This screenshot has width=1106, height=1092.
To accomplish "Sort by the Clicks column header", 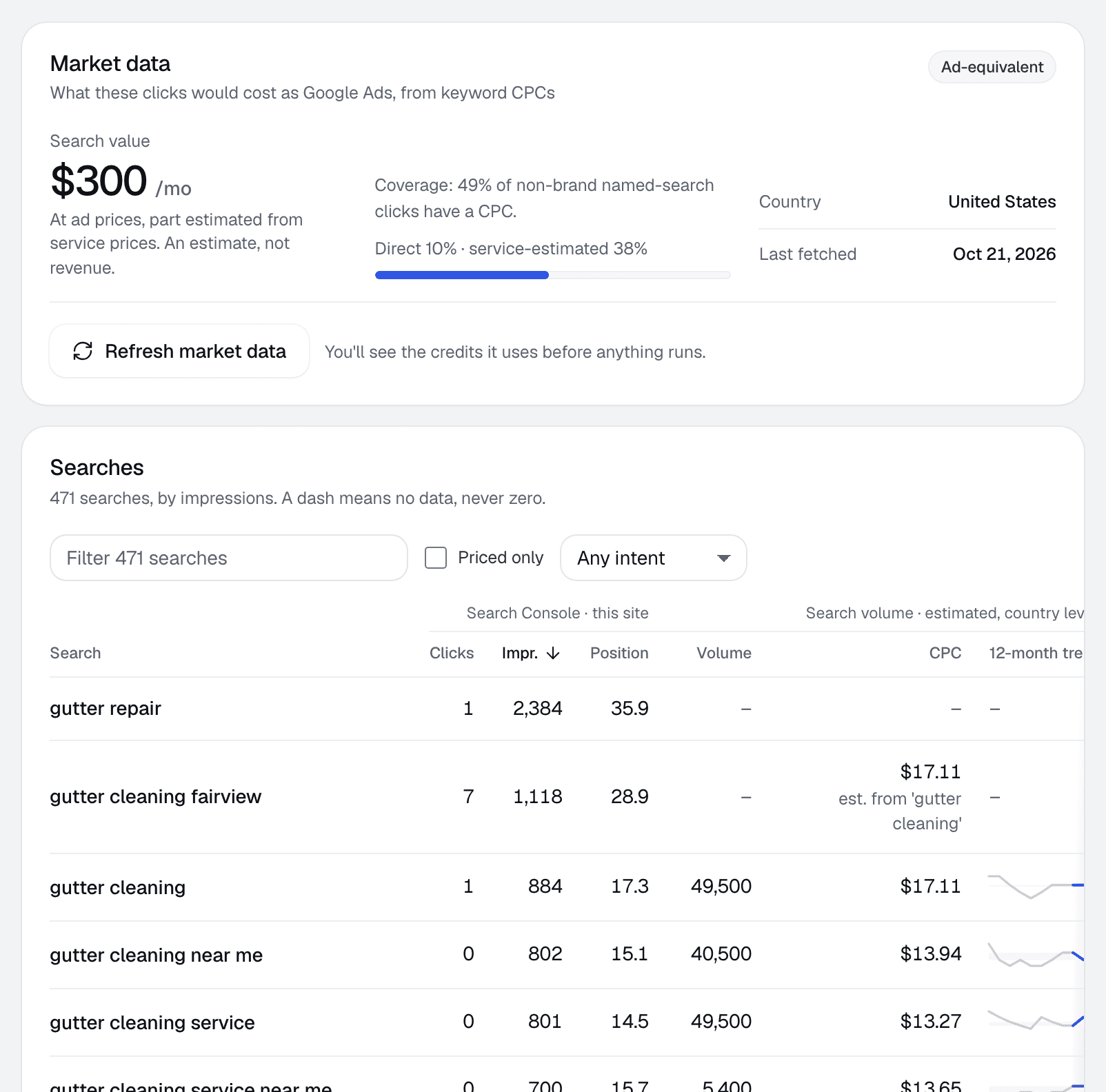I will coord(452,653).
